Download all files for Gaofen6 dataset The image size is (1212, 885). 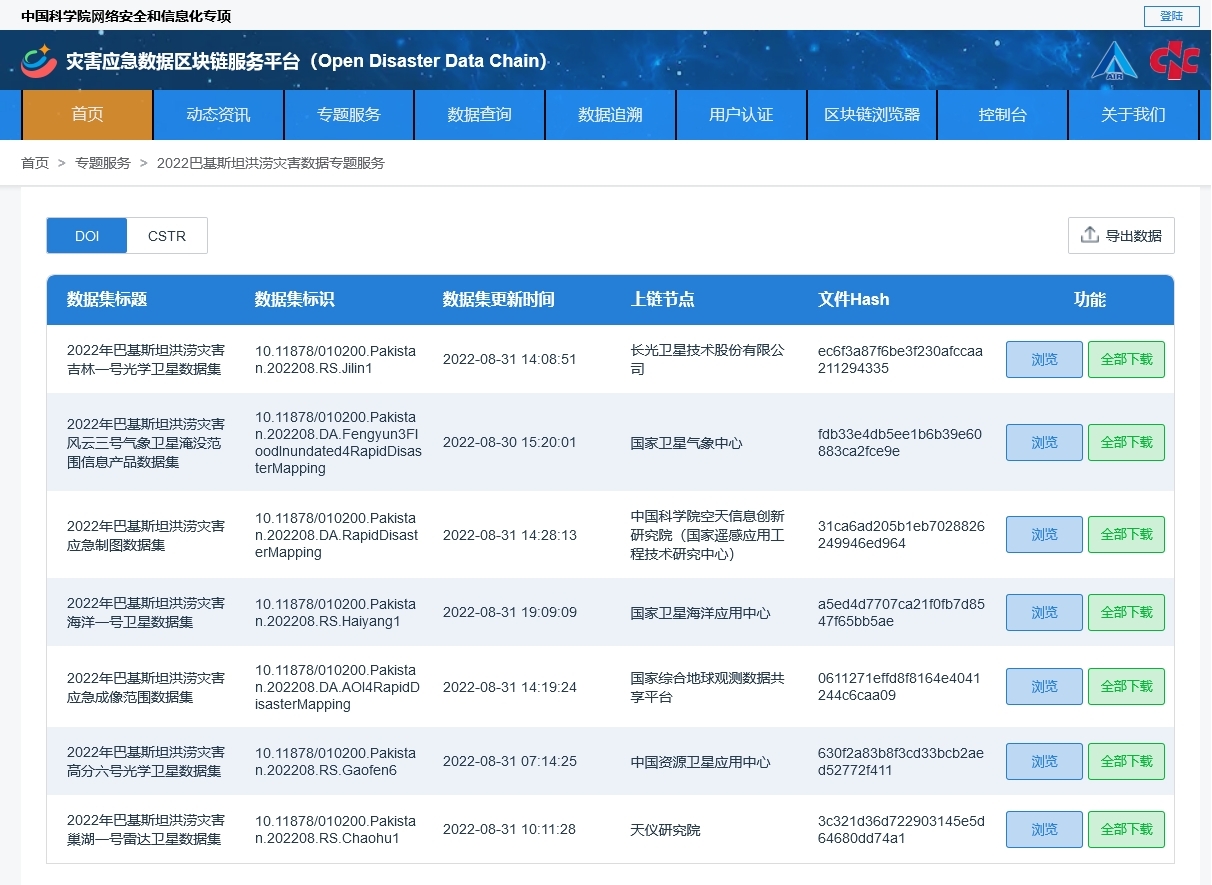(1126, 761)
